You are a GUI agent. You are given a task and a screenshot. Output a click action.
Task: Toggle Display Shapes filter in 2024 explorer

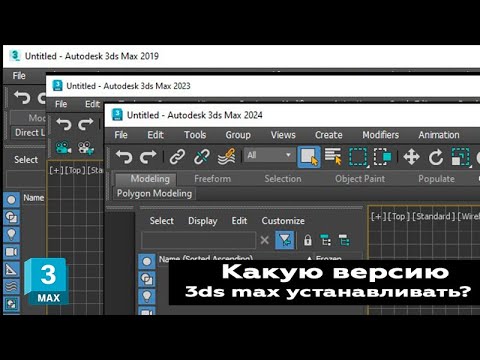(x=147, y=279)
